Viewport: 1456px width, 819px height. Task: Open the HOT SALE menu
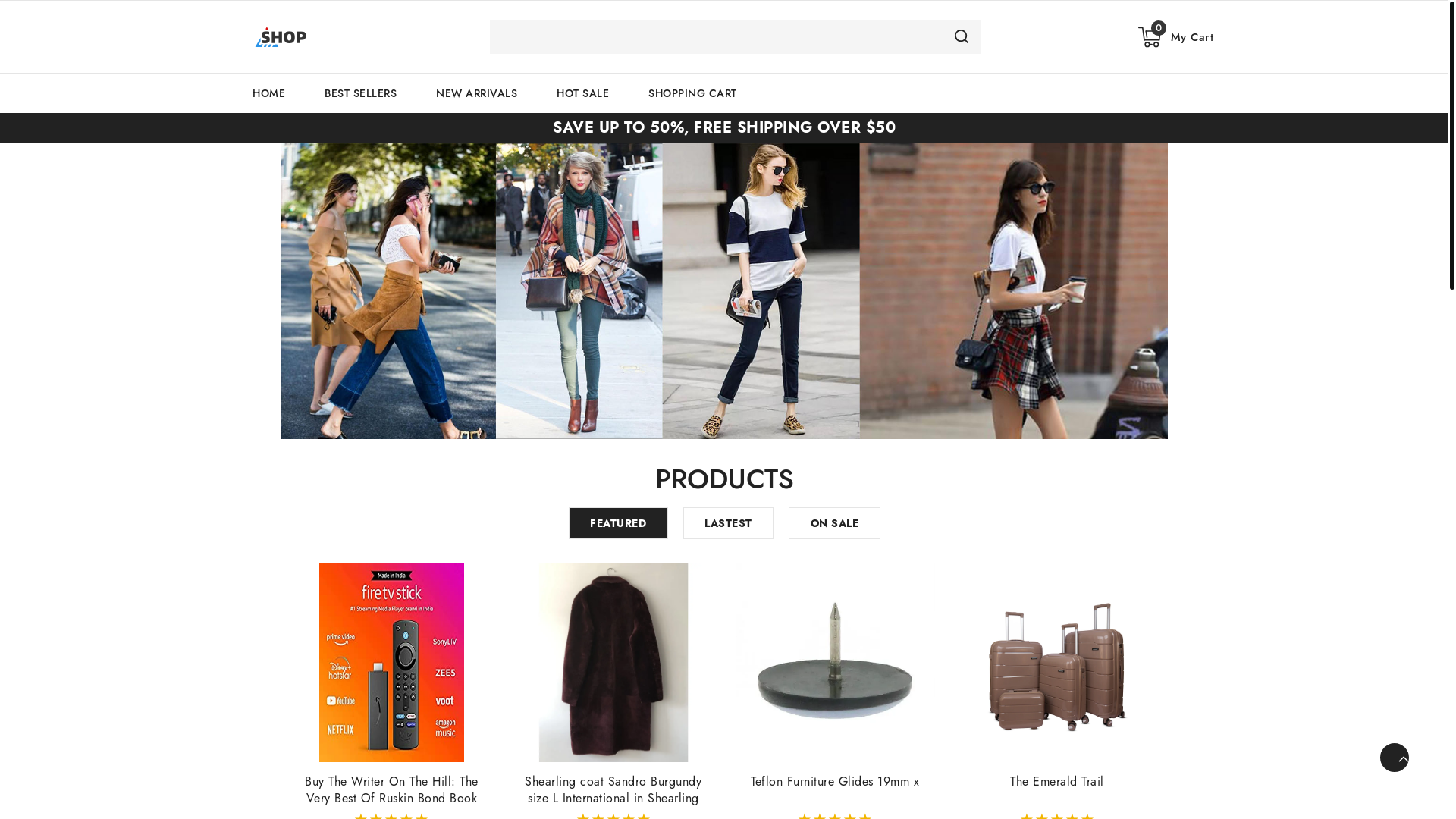(x=582, y=93)
